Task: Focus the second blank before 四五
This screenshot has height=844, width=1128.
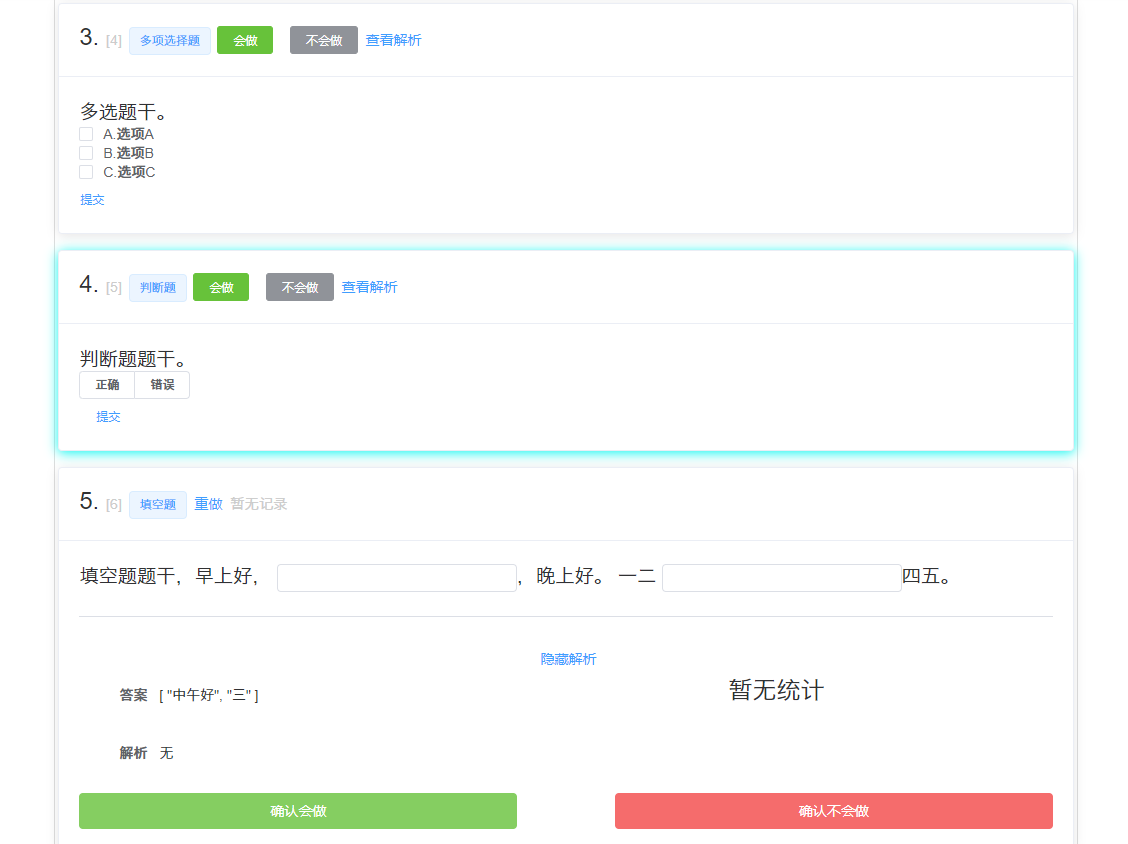Action: click(781, 578)
